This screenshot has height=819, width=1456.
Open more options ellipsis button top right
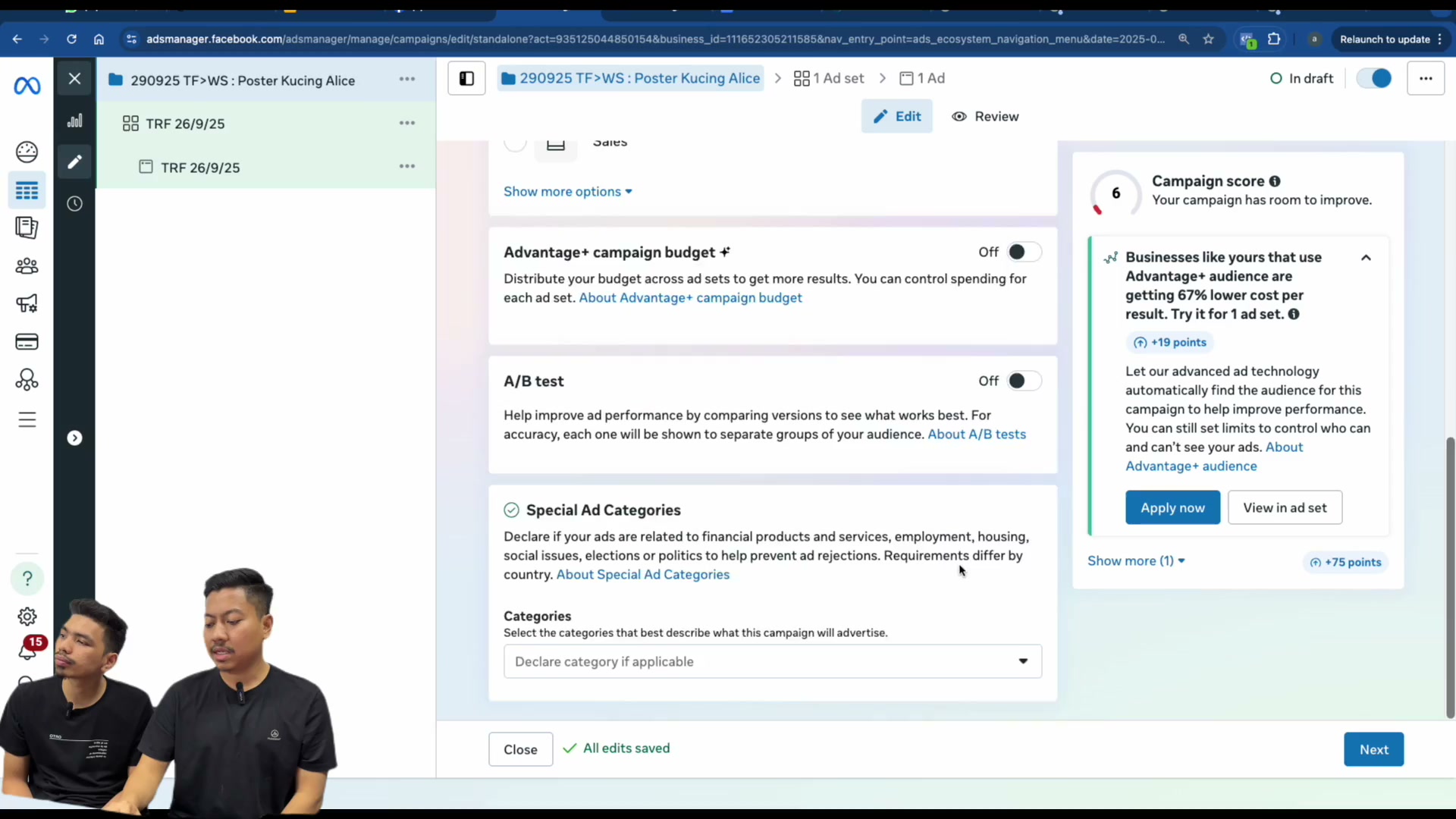(1426, 78)
